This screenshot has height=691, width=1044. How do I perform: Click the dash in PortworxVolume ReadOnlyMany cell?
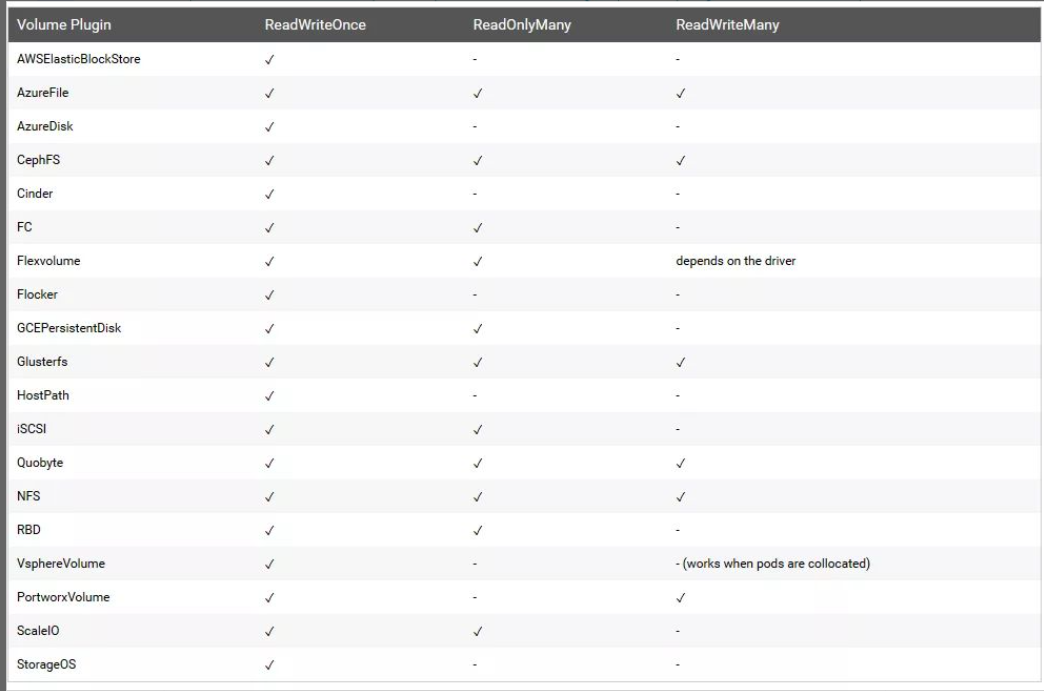[475, 597]
